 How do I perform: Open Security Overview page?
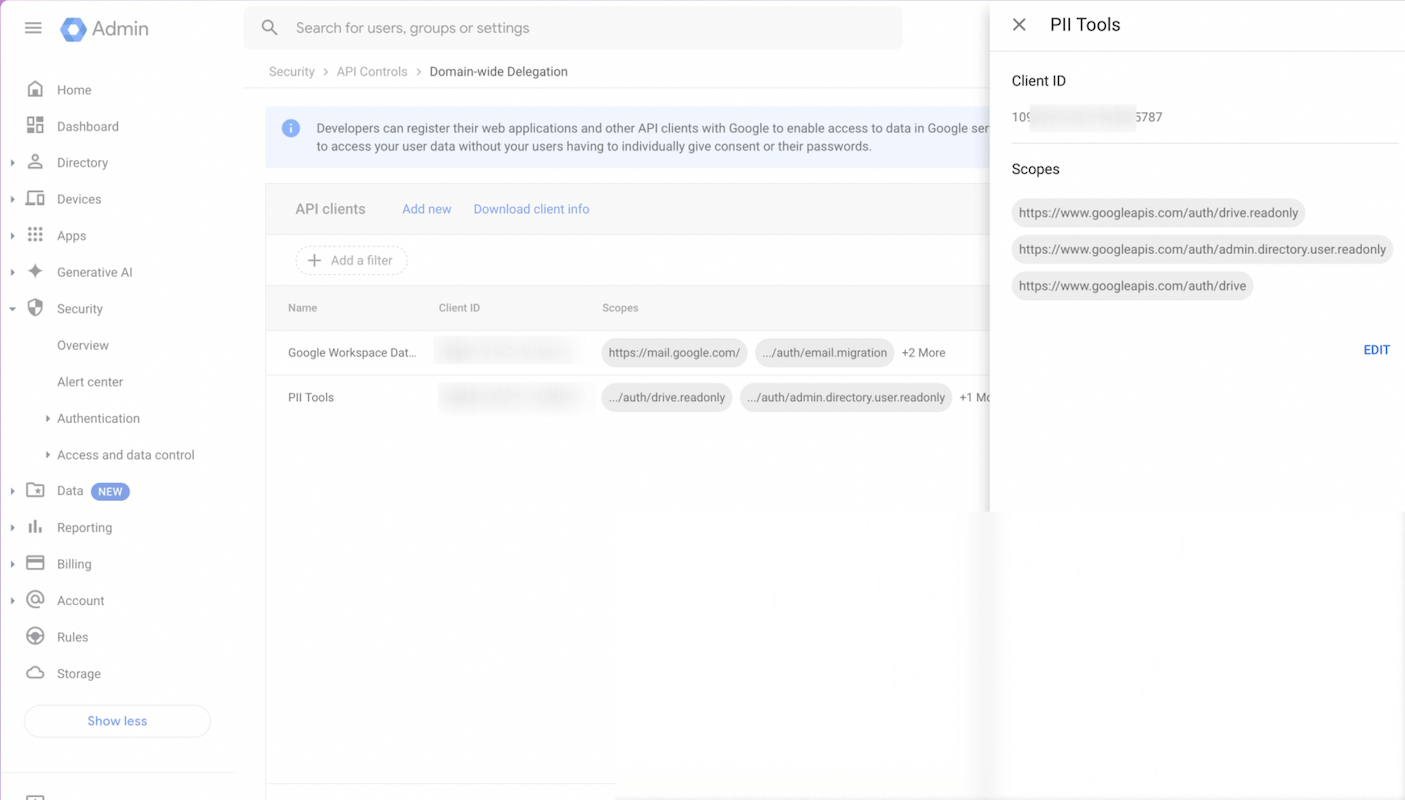pyautogui.click(x=83, y=345)
